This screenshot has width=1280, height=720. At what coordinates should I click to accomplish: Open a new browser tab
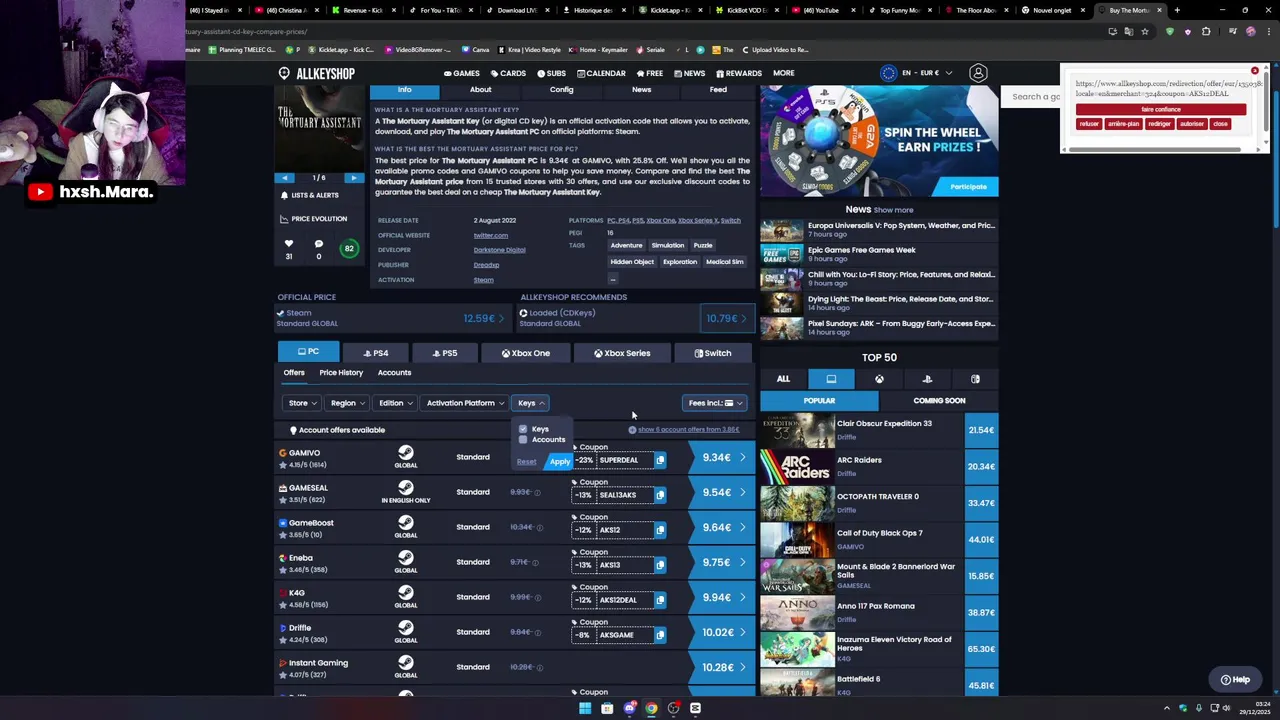point(1176,10)
